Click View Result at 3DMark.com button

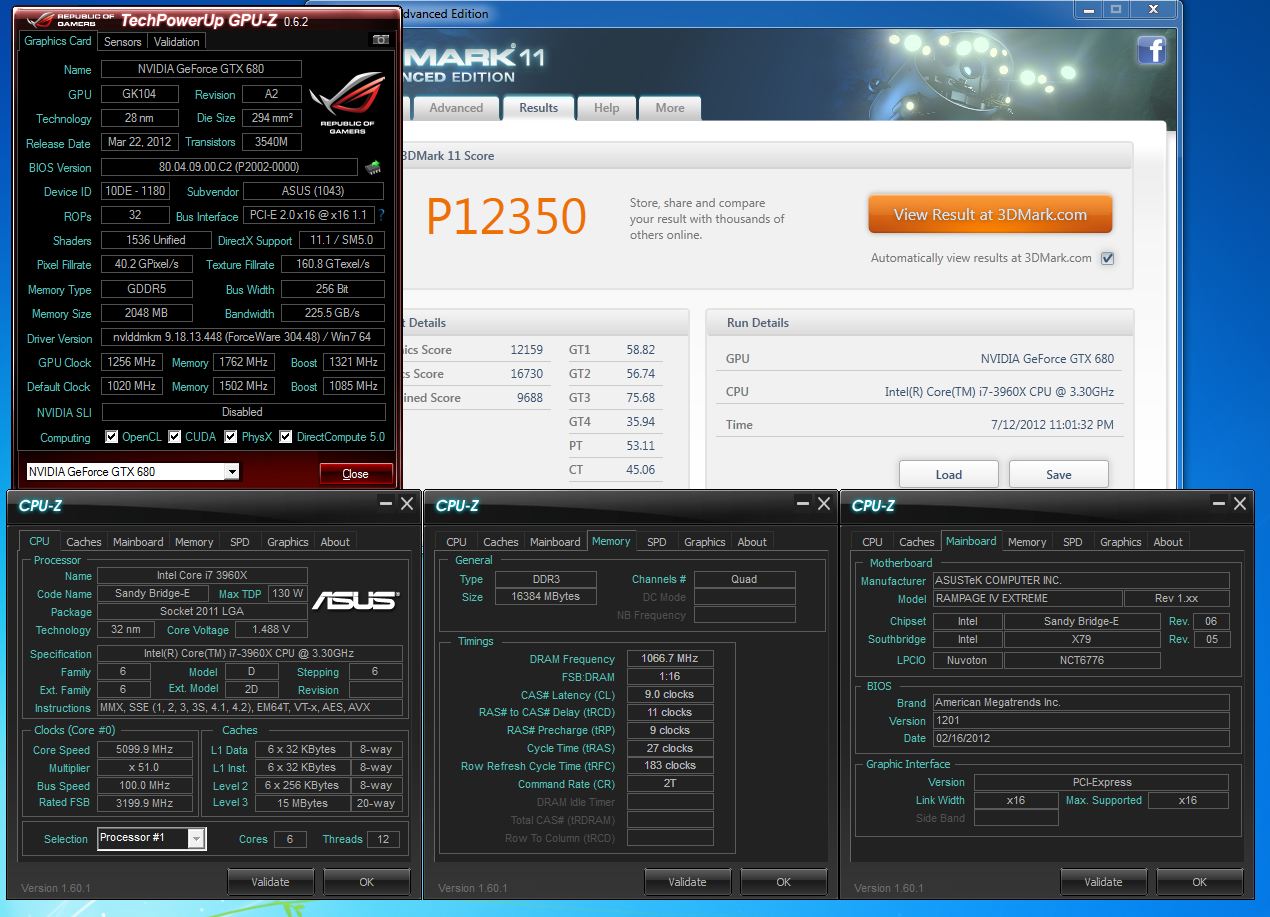tap(990, 214)
